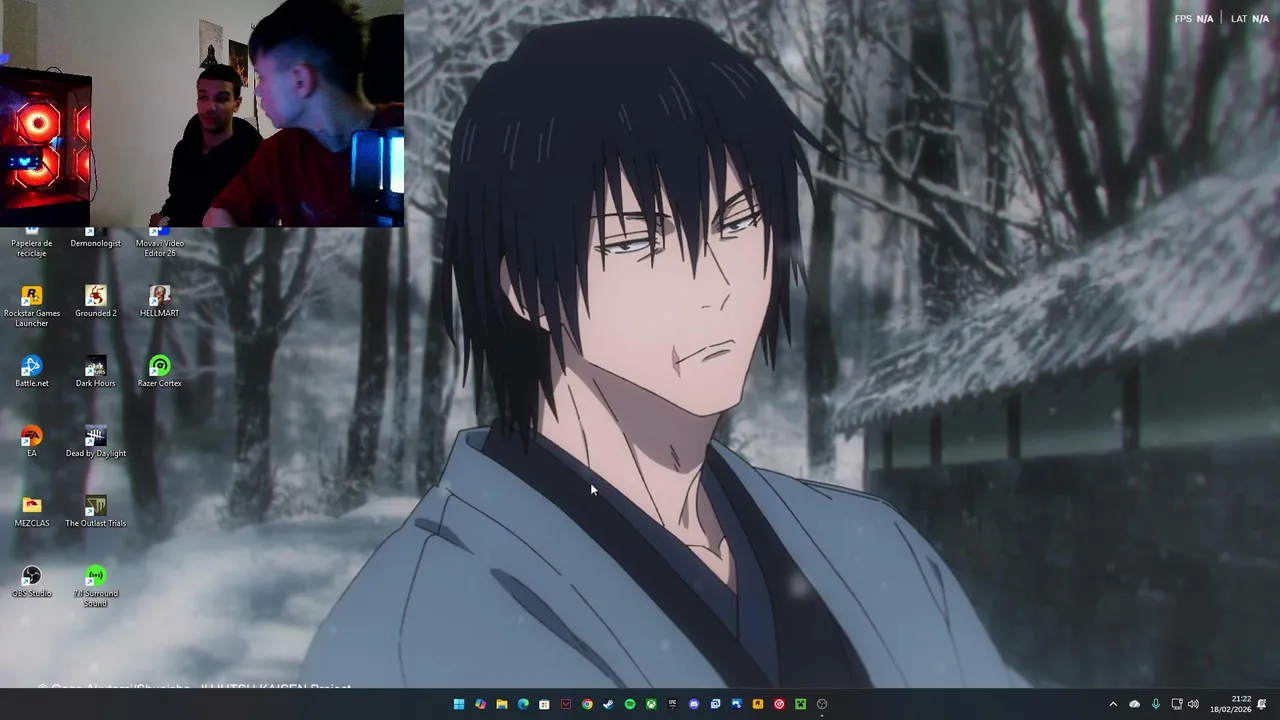Open the Rockstar Games Launcher desktop shortcut
The height and width of the screenshot is (720, 1280).
(32, 305)
